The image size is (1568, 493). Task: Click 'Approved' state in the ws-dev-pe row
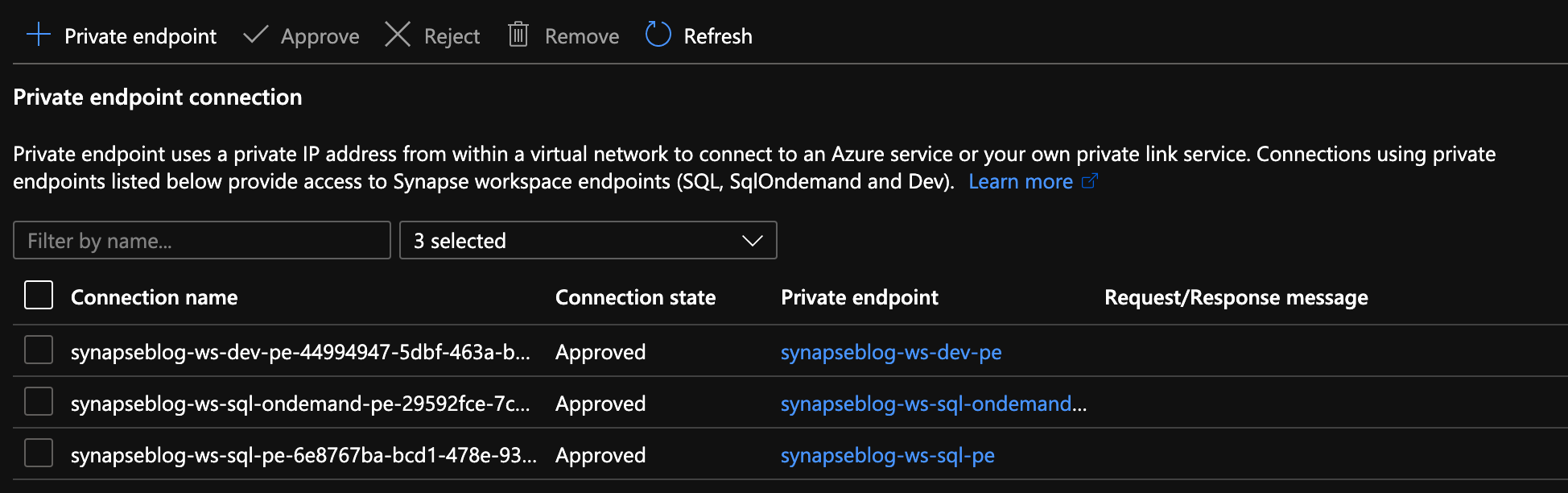(600, 352)
